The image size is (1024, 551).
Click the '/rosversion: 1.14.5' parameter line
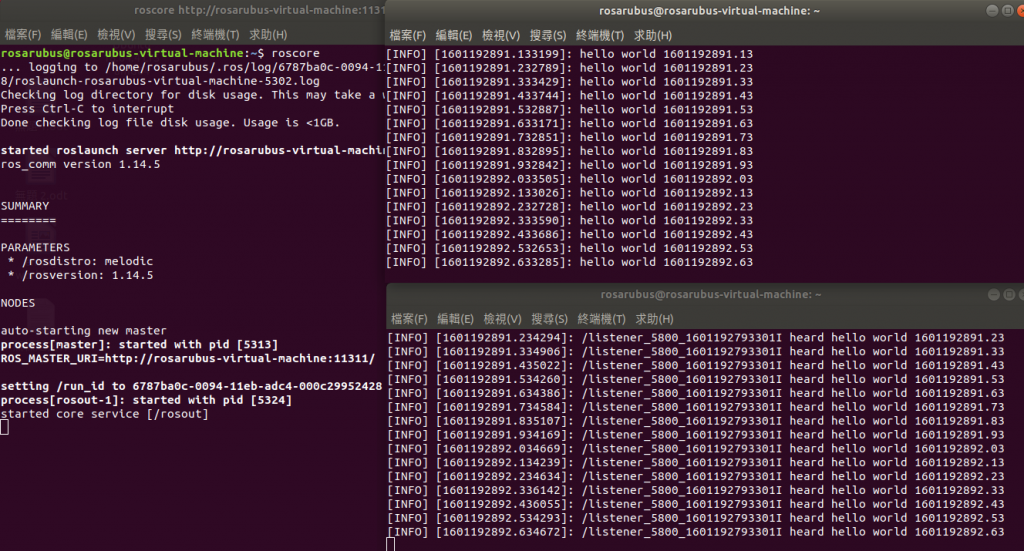(x=81, y=275)
